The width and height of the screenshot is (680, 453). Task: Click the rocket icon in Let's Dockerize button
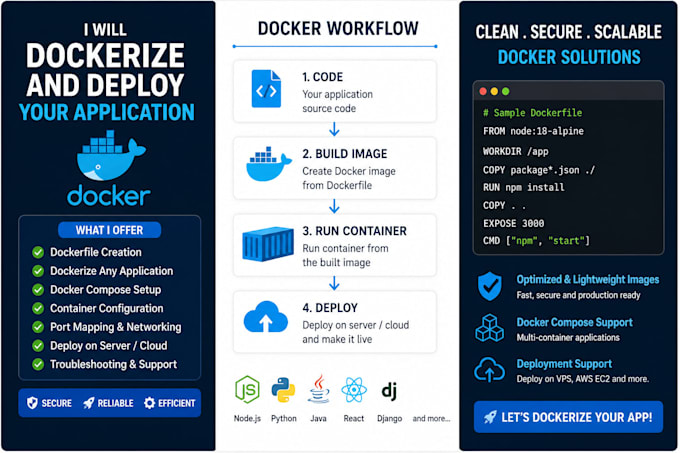click(490, 417)
